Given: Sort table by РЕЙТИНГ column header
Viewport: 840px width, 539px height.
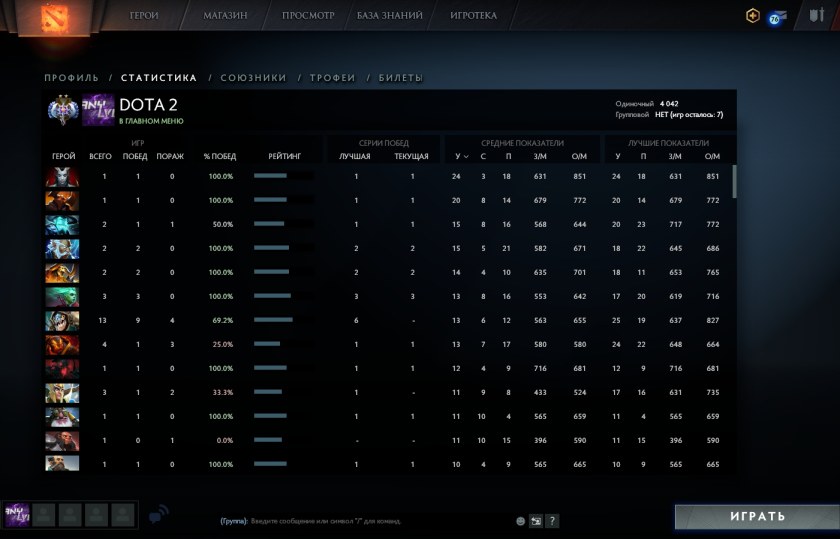Looking at the screenshot, I should click(x=284, y=156).
